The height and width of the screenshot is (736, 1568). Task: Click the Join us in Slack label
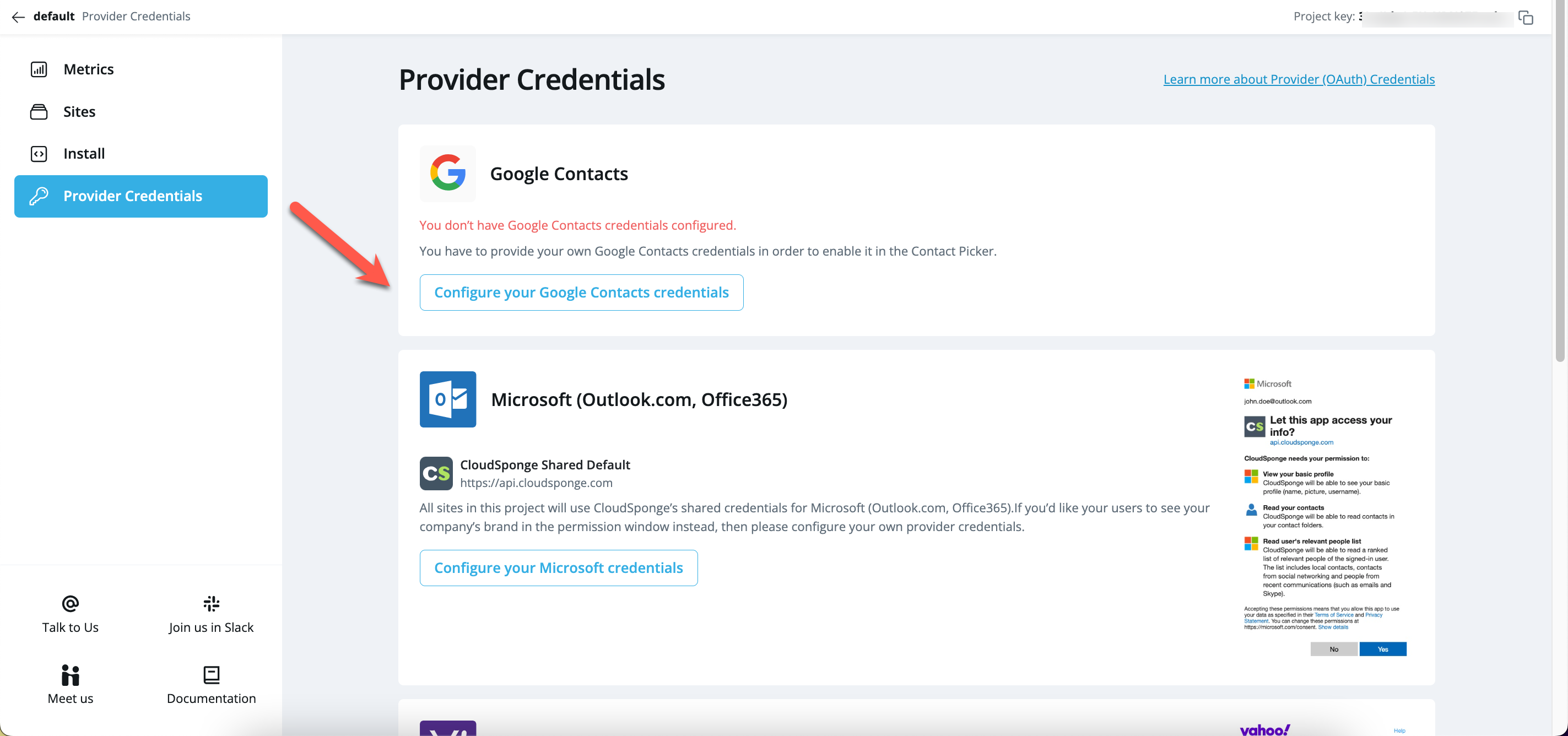[x=211, y=627]
